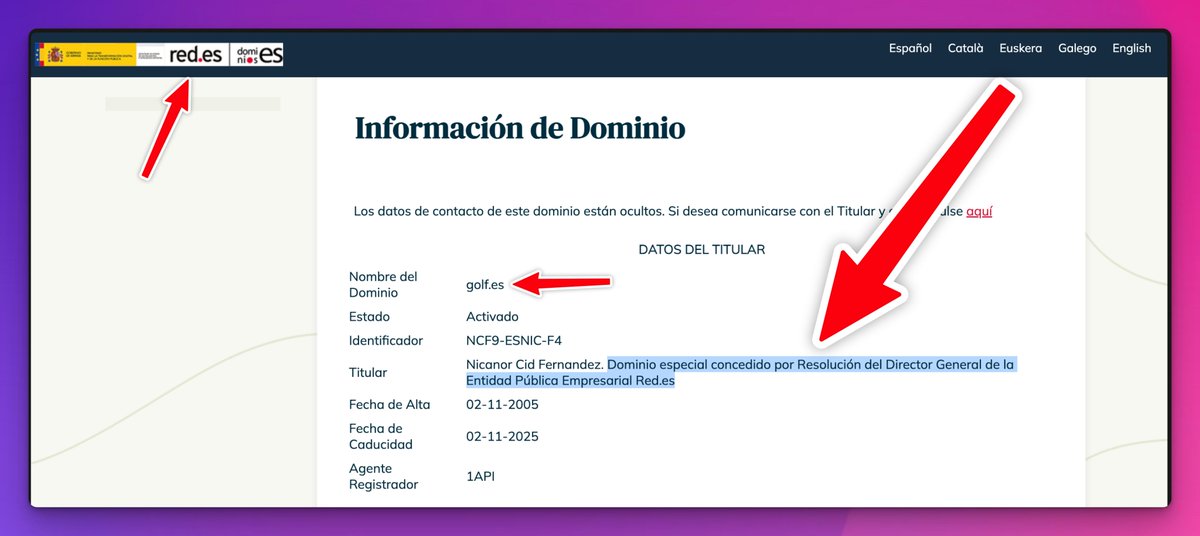Image resolution: width=1200 pixels, height=536 pixels.
Task: Click the 'Agente Registrador' label
Action: click(x=384, y=477)
